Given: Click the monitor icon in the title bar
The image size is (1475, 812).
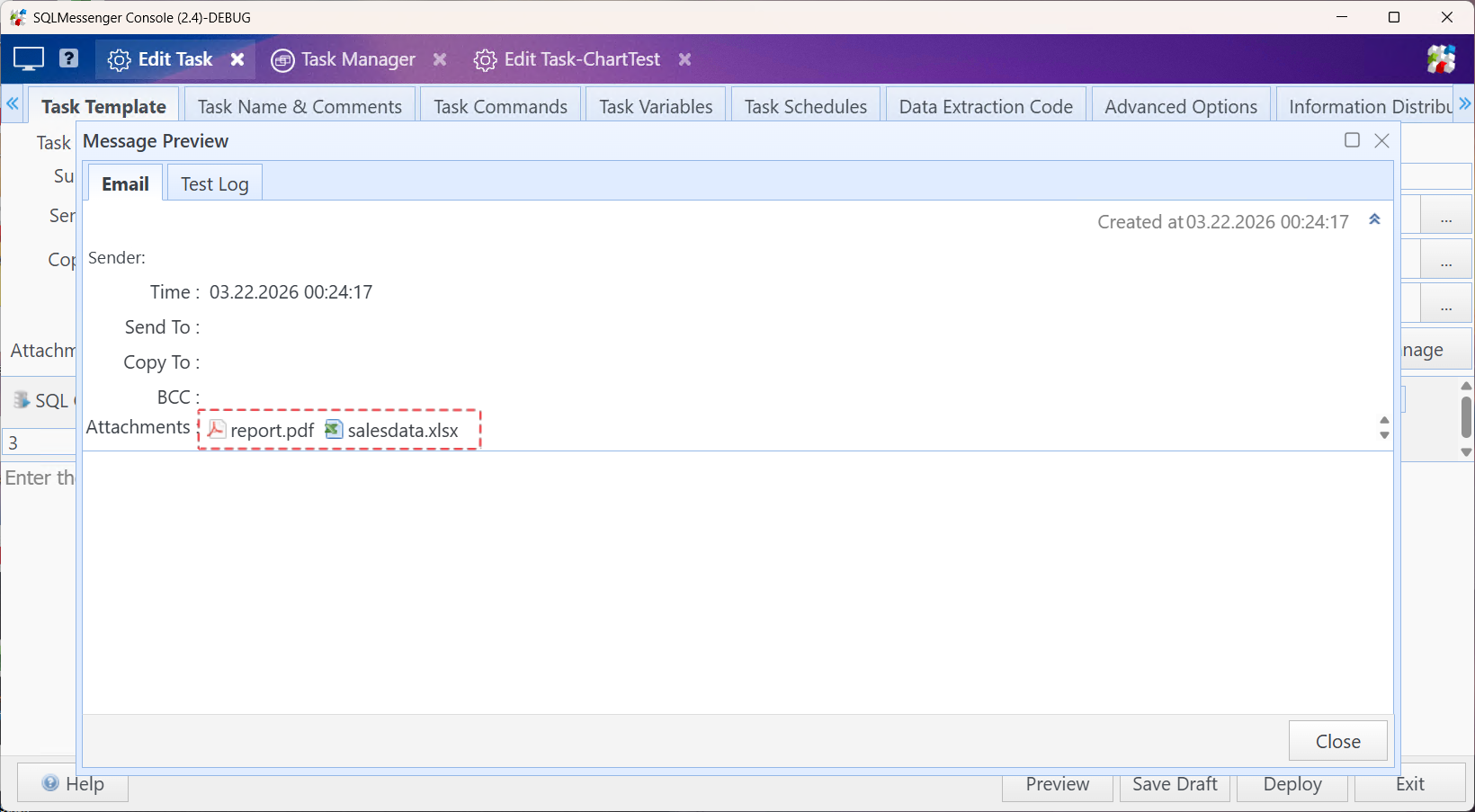Looking at the screenshot, I should [27, 58].
